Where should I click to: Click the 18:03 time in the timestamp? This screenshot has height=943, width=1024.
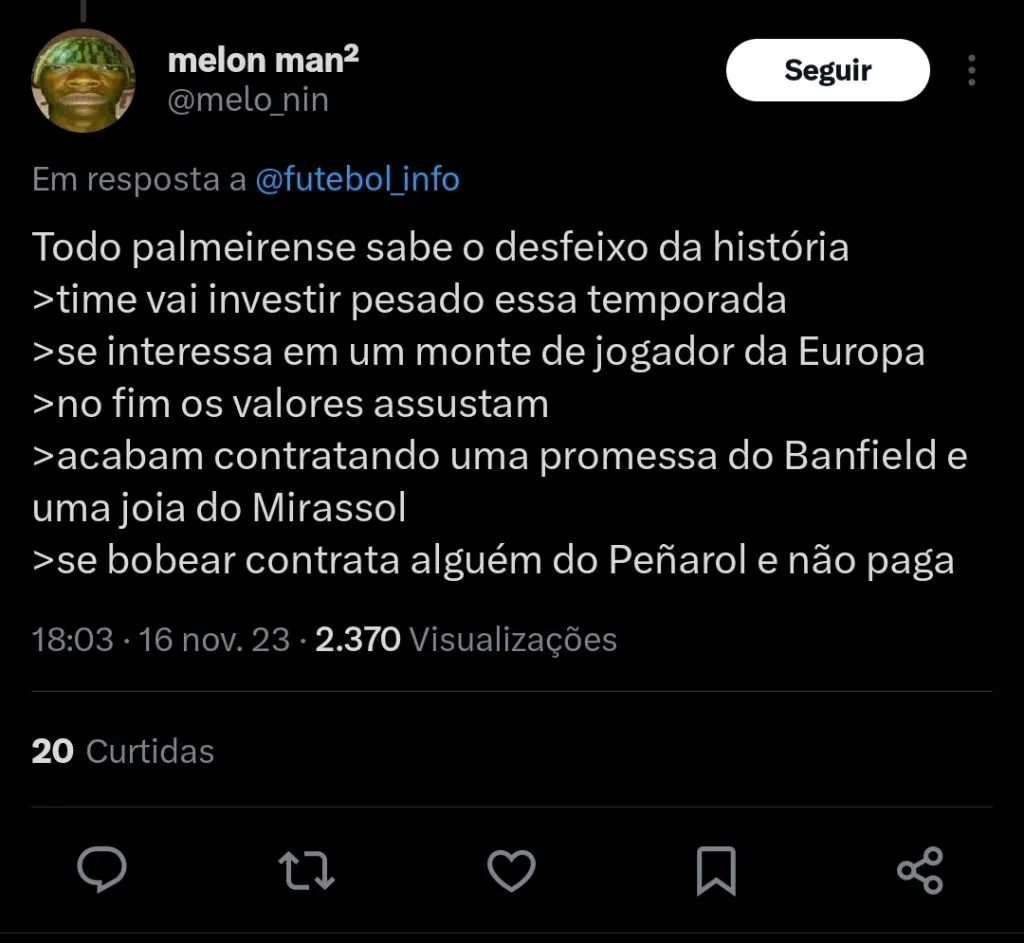click(72, 639)
